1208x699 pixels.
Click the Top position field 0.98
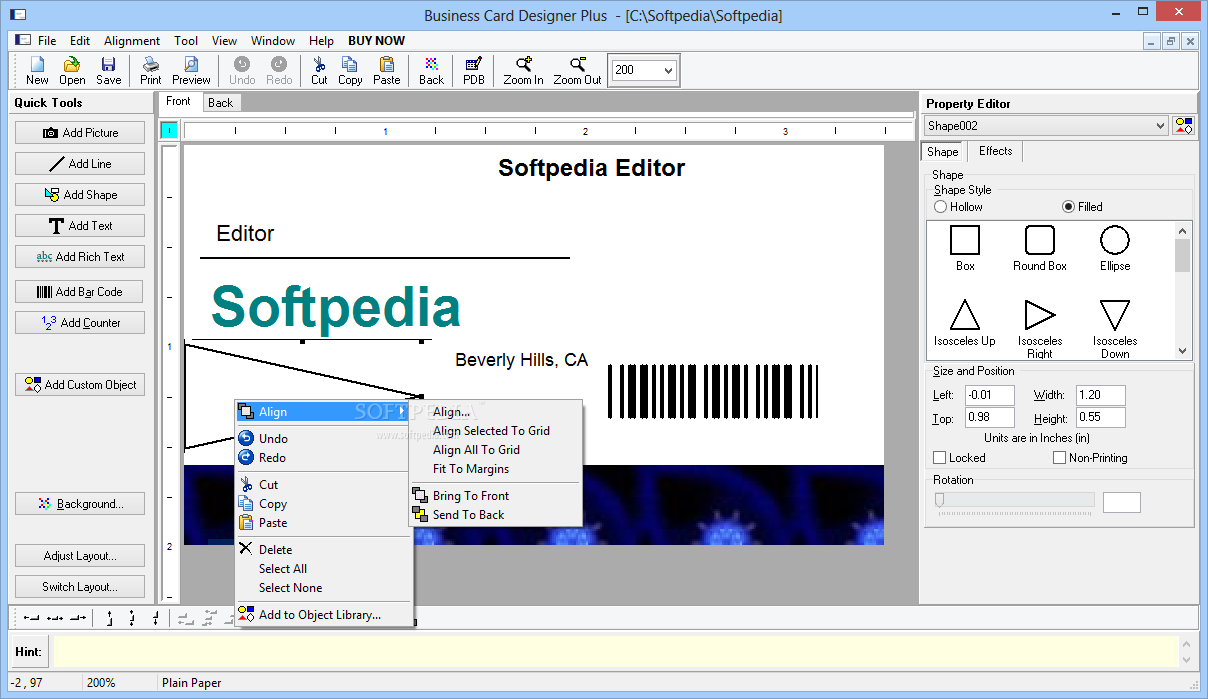point(989,418)
